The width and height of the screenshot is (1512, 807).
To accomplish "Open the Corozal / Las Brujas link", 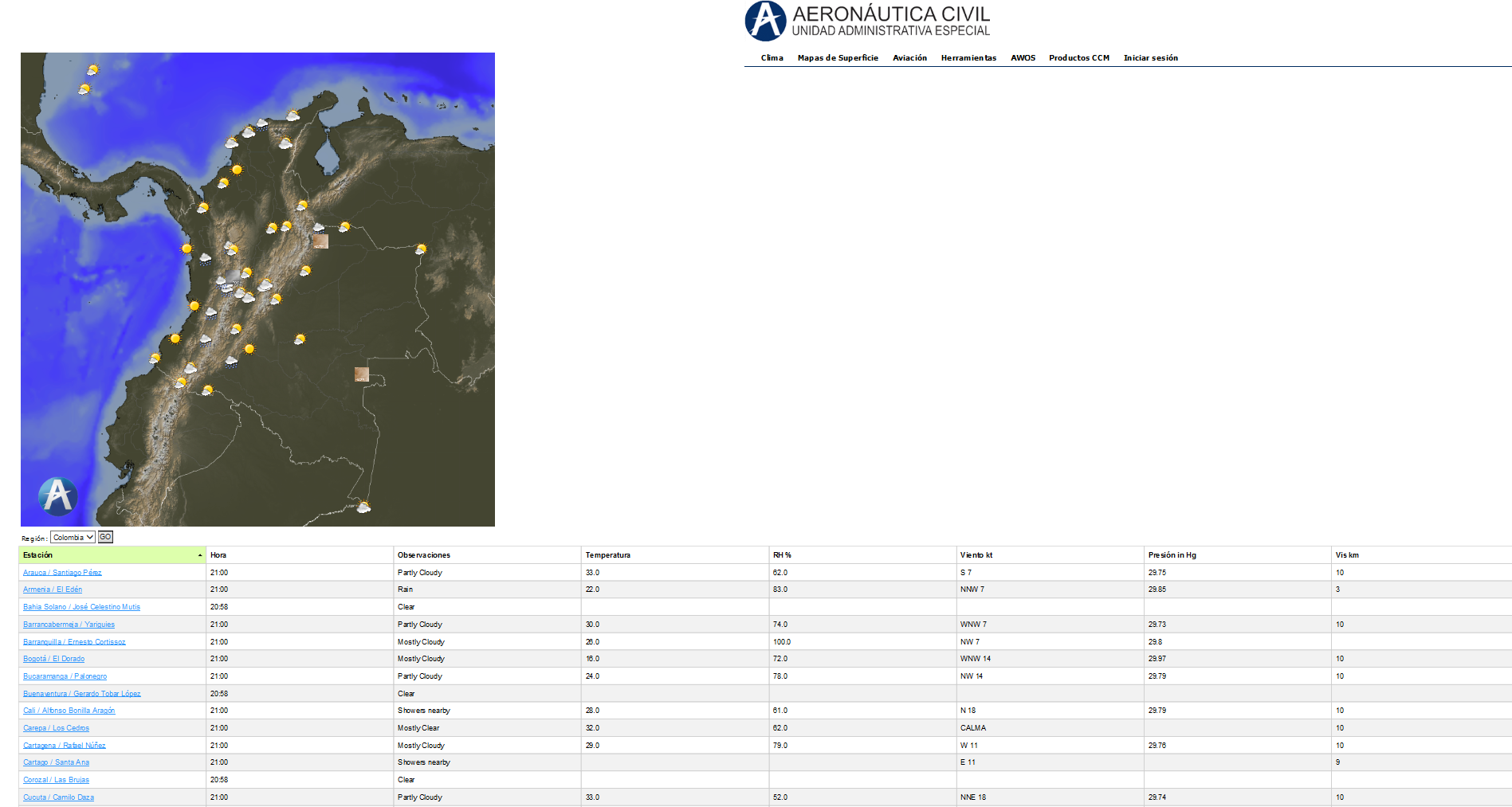I will click(x=56, y=780).
